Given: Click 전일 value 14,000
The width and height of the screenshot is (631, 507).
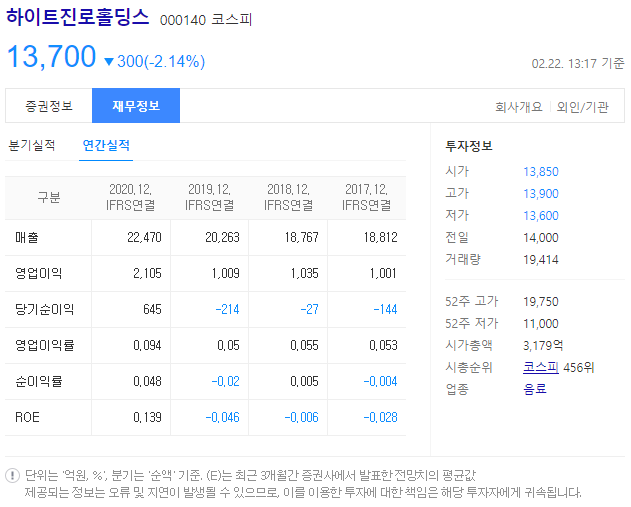Looking at the screenshot, I should 541,237.
